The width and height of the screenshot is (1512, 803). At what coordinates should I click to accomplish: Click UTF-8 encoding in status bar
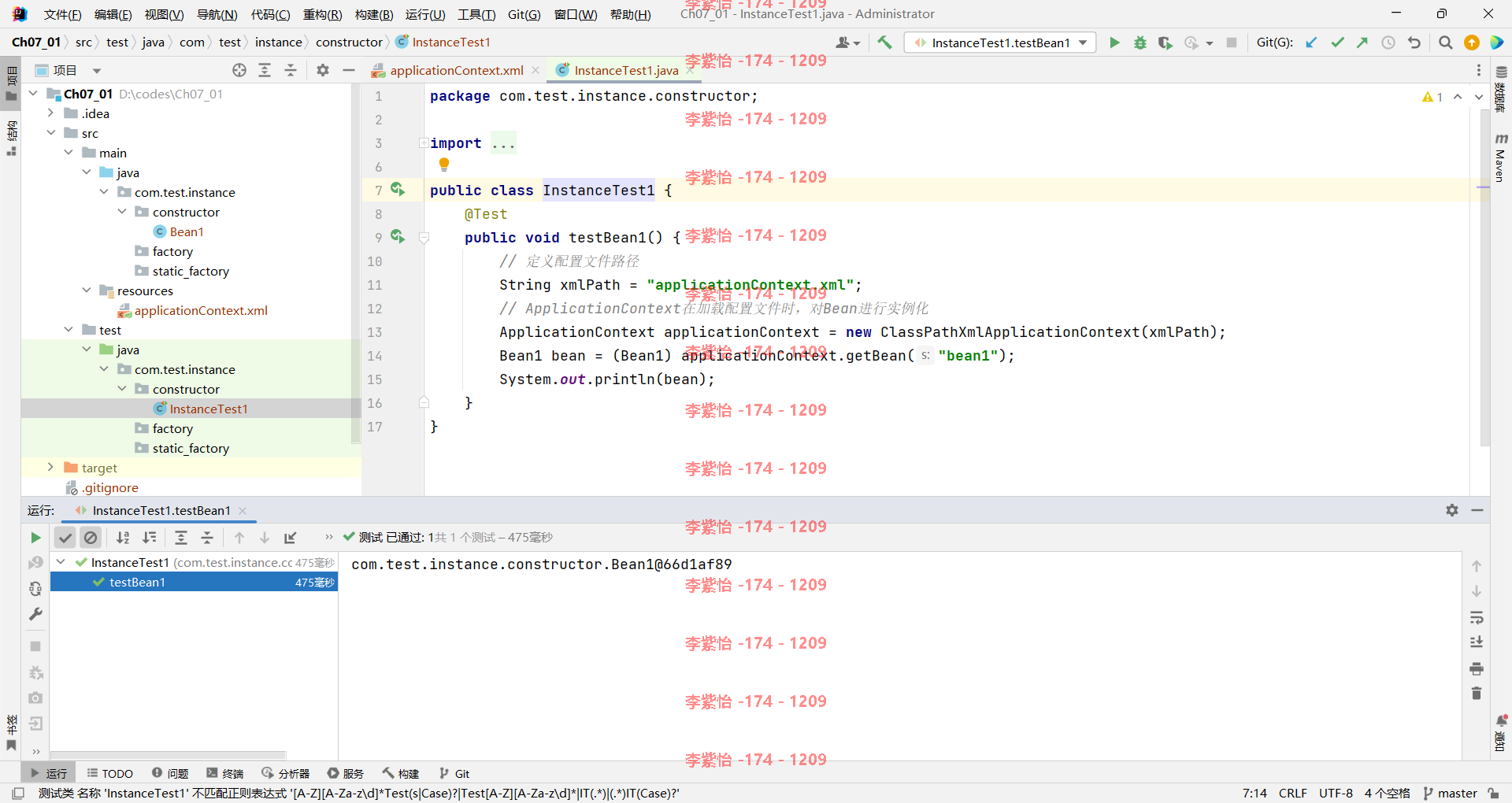(1336, 793)
